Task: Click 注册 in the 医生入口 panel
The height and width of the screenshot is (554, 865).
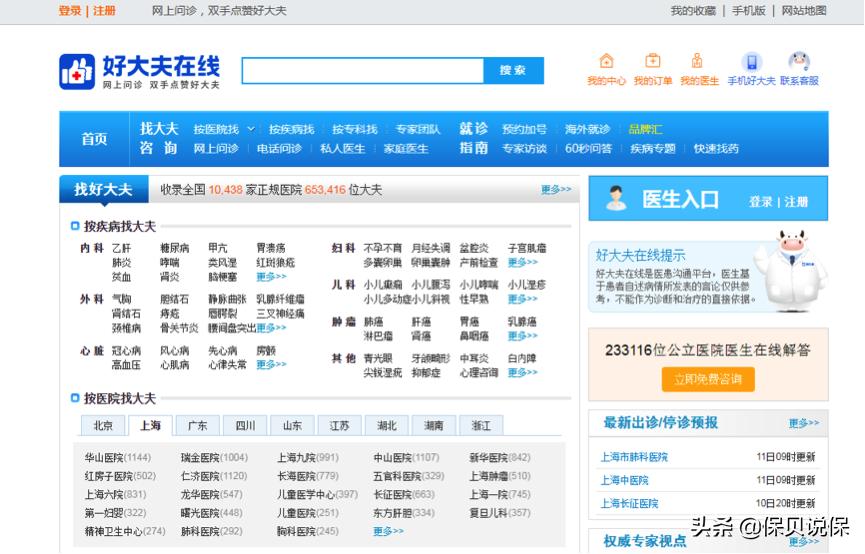Action: [x=796, y=202]
